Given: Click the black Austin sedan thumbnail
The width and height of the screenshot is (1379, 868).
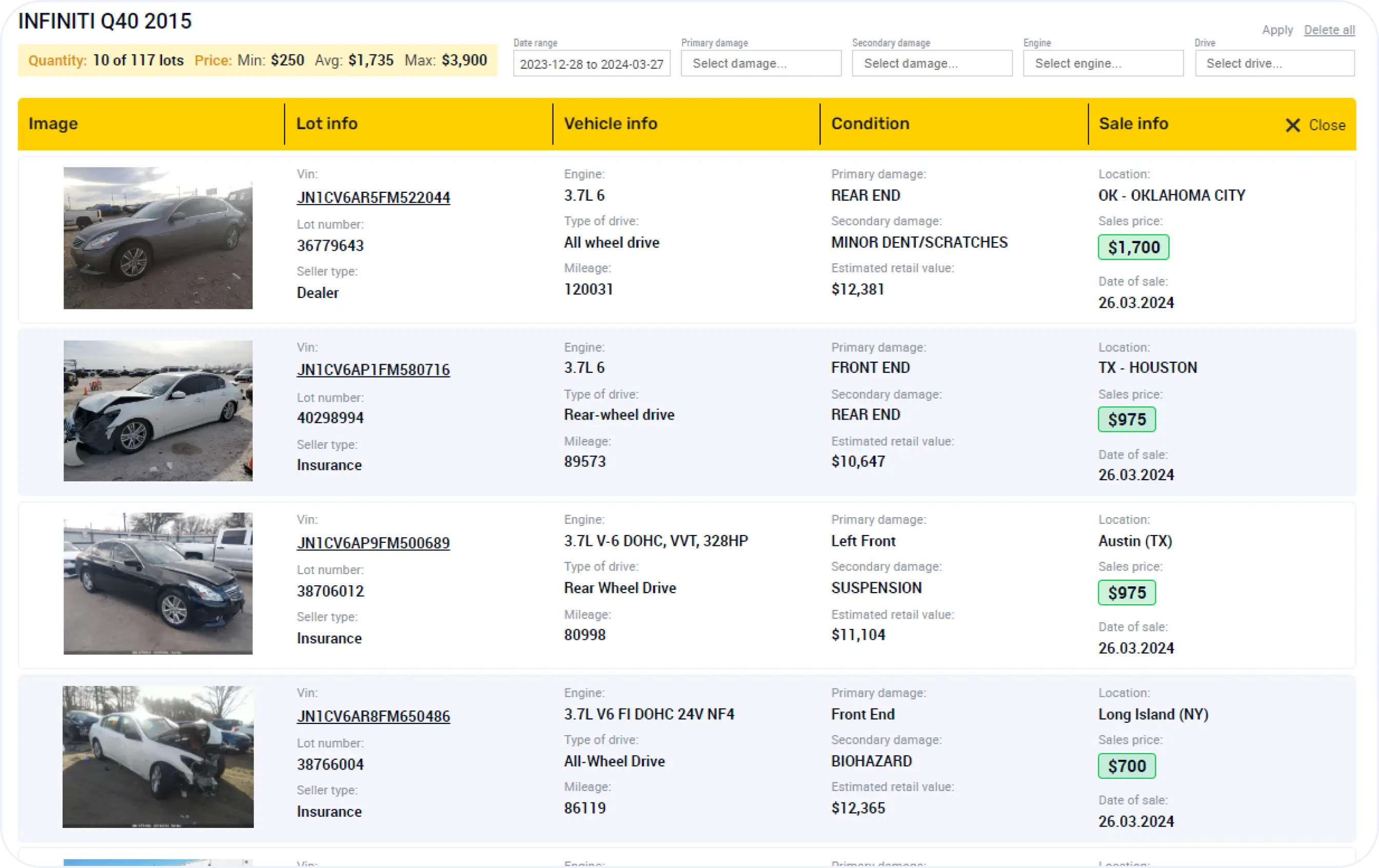Looking at the screenshot, I should pyautogui.click(x=157, y=583).
